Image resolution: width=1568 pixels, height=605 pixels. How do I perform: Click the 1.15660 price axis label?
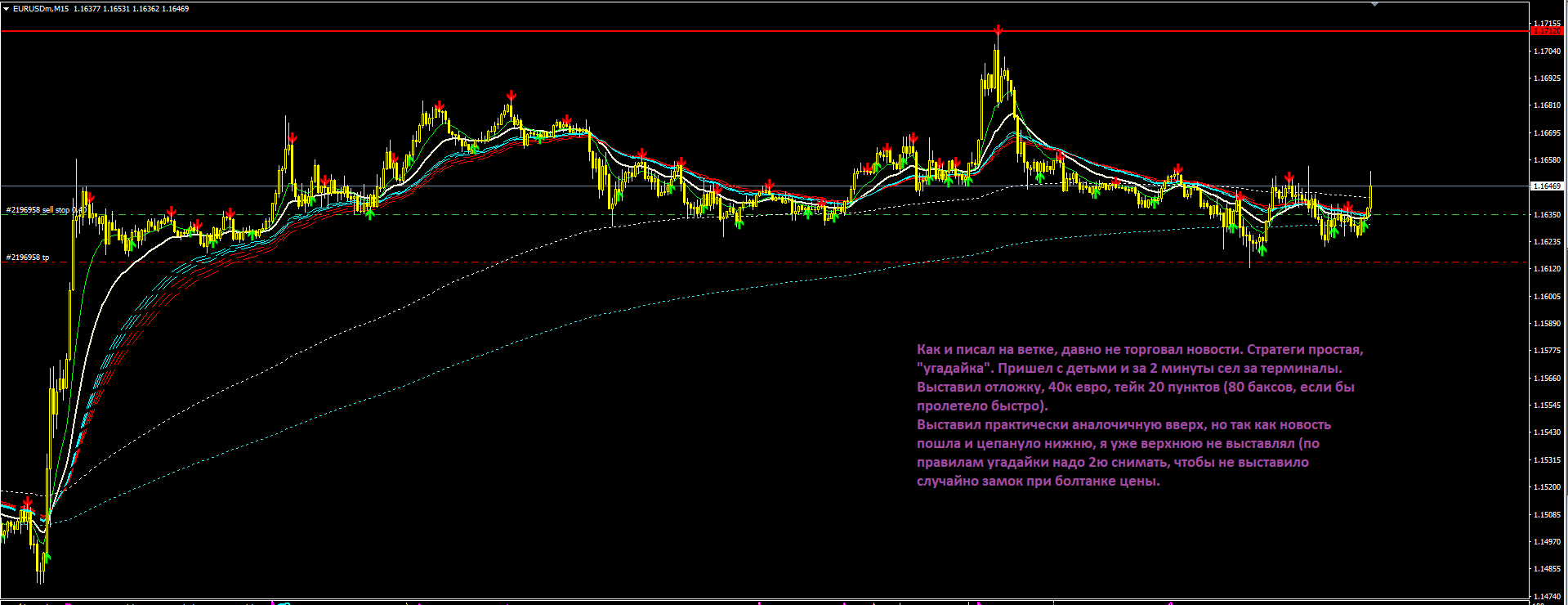(1547, 379)
